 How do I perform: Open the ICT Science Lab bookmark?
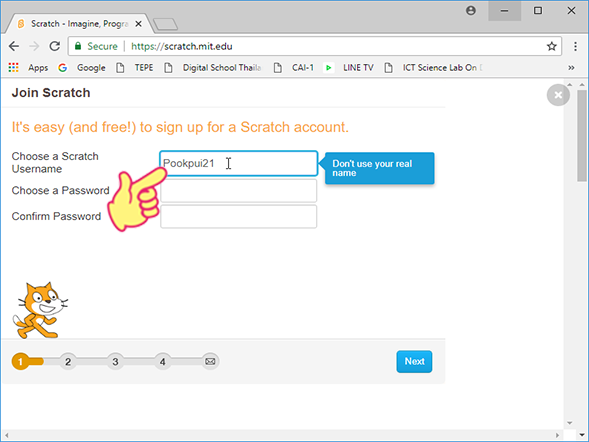[x=433, y=68]
